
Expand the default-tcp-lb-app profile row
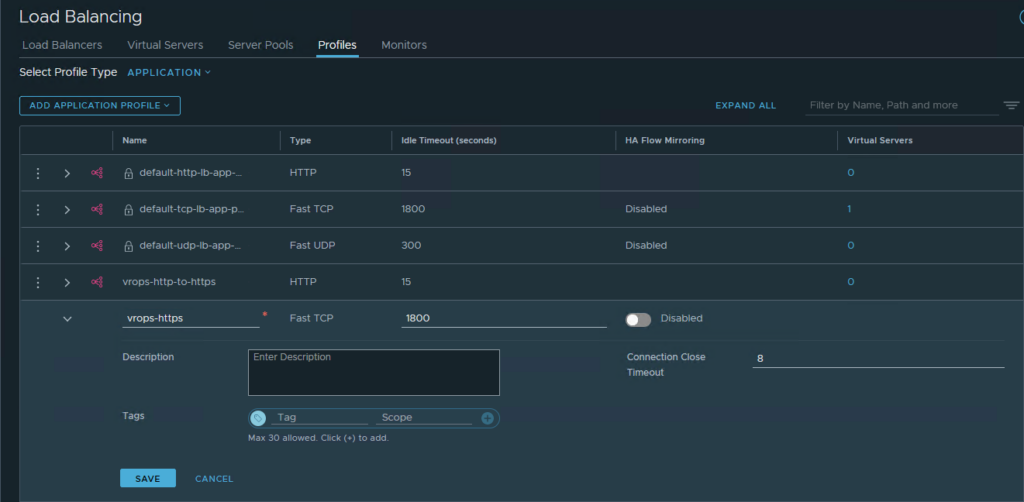click(x=67, y=210)
